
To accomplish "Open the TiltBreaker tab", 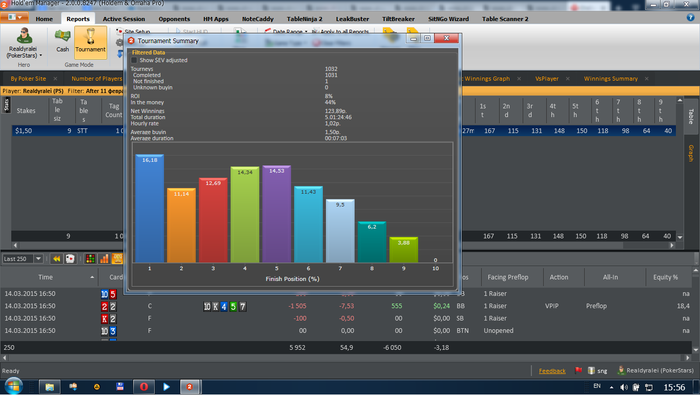I will (x=398, y=19).
